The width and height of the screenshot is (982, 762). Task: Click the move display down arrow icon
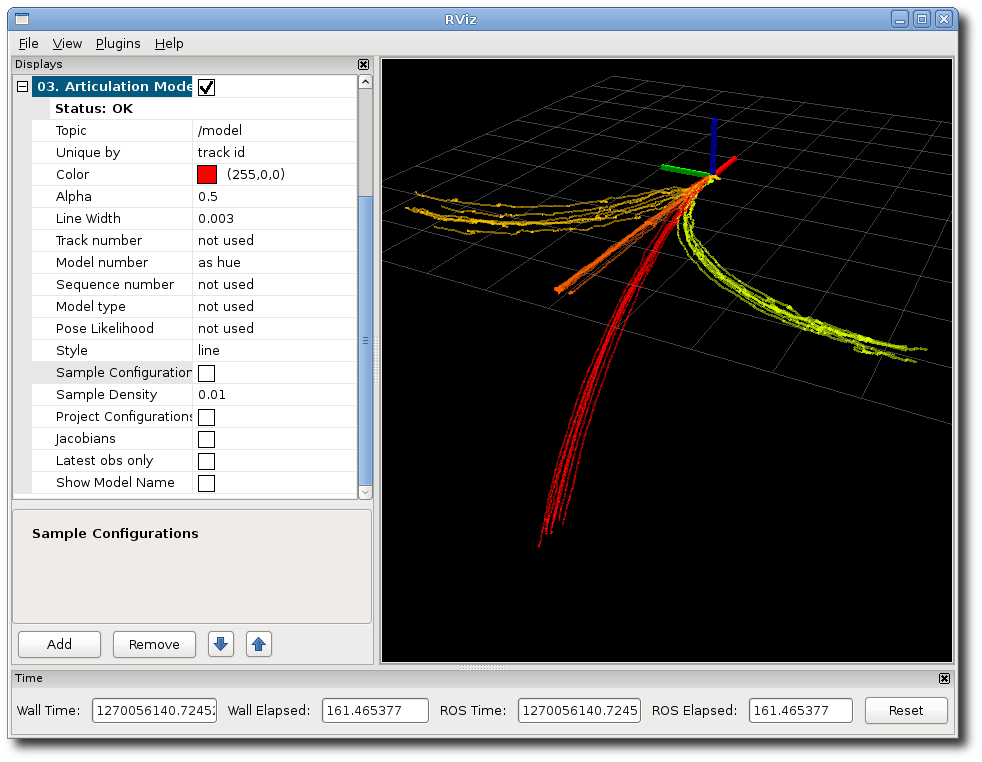221,644
